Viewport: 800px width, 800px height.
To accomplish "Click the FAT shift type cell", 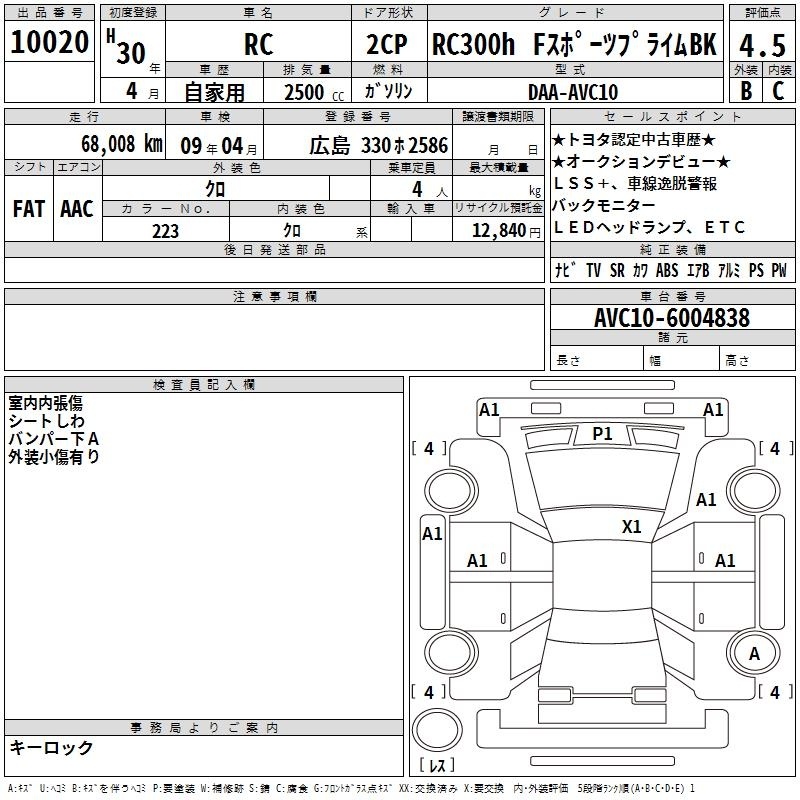I will (x=28, y=208).
